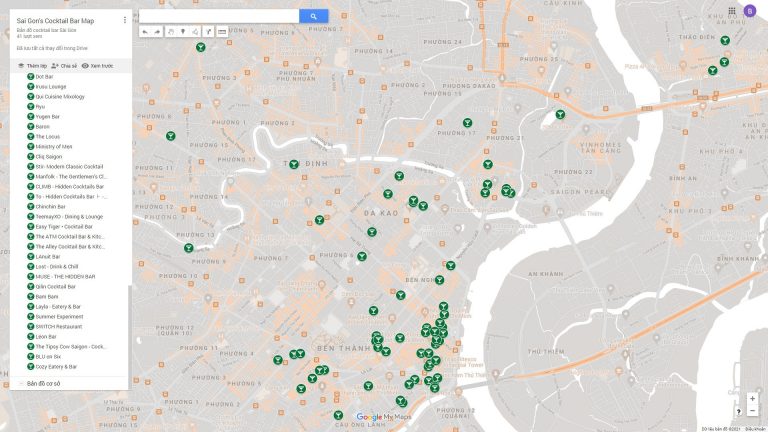Click the cocktail marker right of Phường 6
Image resolution: width=768 pixels, height=432 pixels.
(x=362, y=256)
